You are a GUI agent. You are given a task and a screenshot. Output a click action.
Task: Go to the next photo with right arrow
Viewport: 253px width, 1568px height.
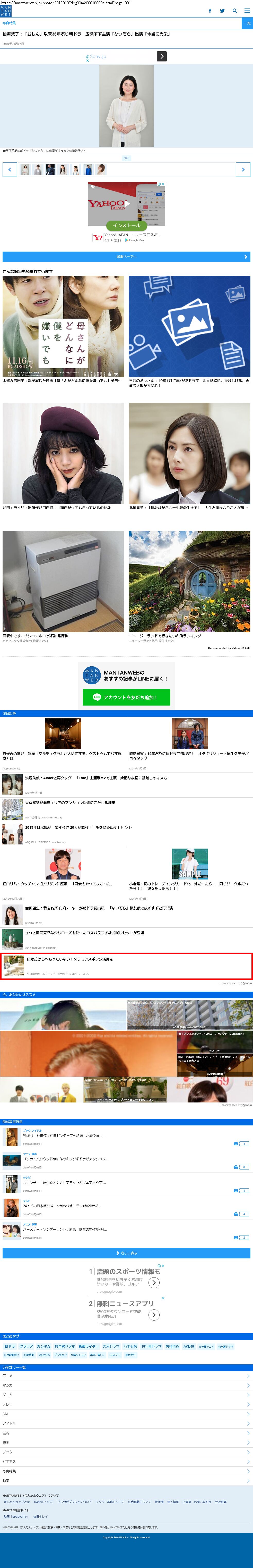coord(243,170)
